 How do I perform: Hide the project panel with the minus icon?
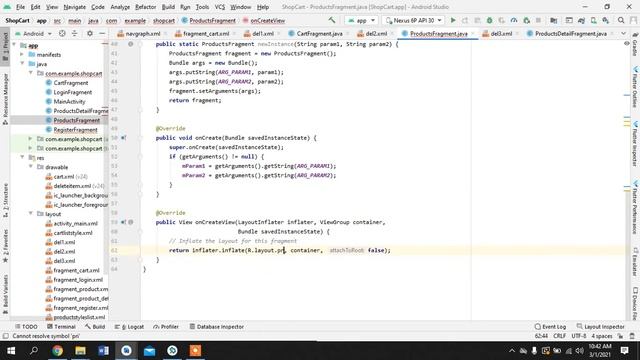coord(102,33)
